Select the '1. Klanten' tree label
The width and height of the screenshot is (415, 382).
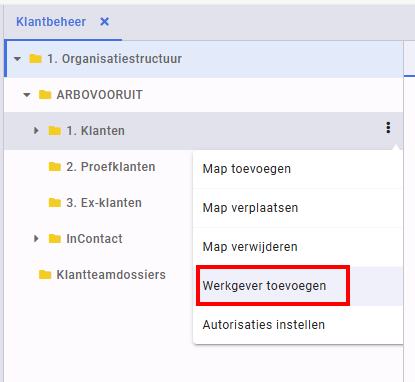[95, 131]
